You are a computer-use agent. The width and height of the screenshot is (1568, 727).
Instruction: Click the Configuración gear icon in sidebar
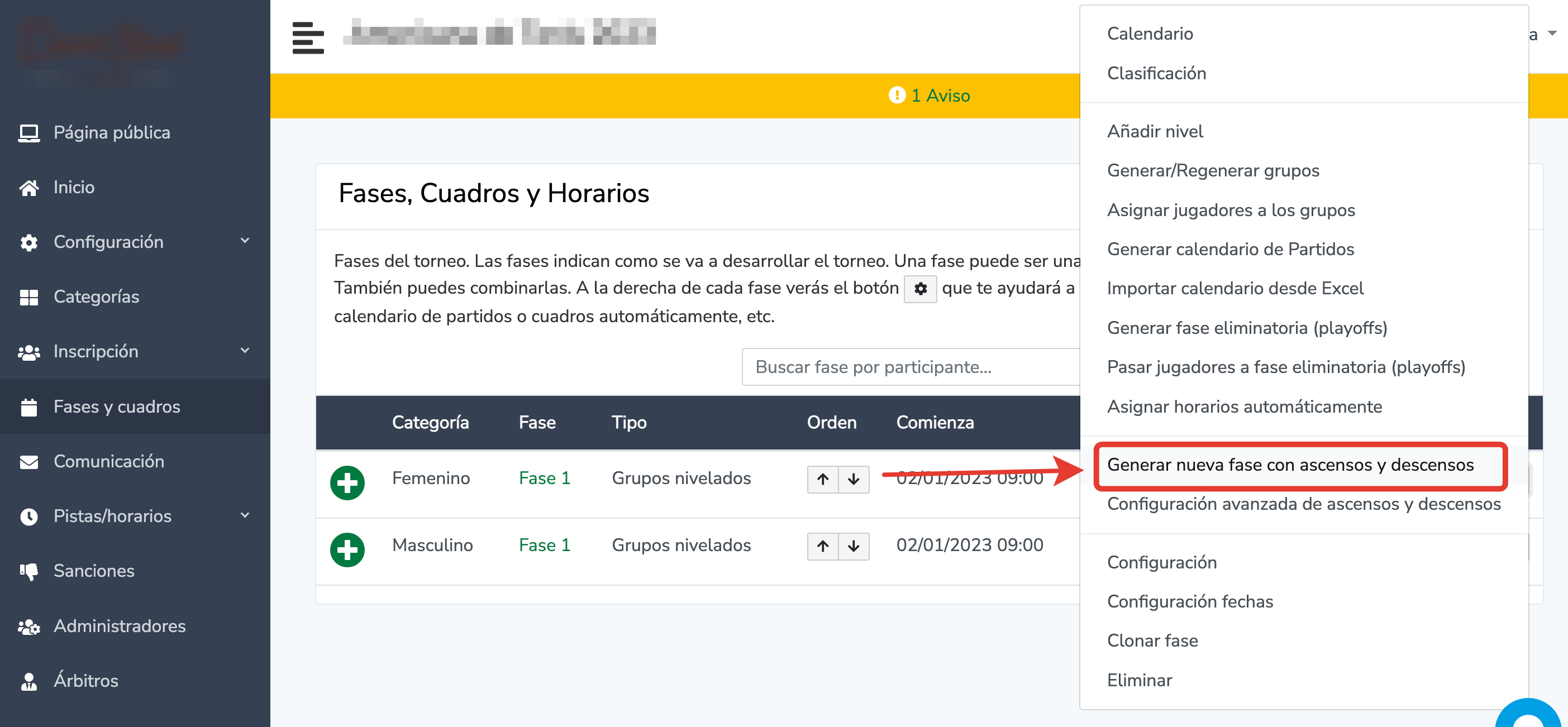point(28,242)
